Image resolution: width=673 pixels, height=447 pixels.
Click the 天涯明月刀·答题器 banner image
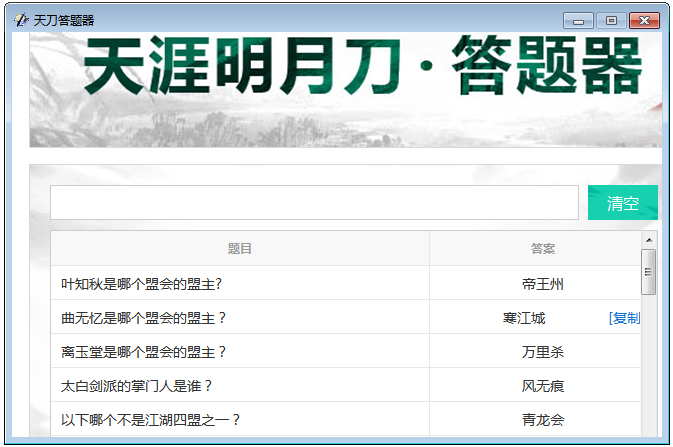345,90
